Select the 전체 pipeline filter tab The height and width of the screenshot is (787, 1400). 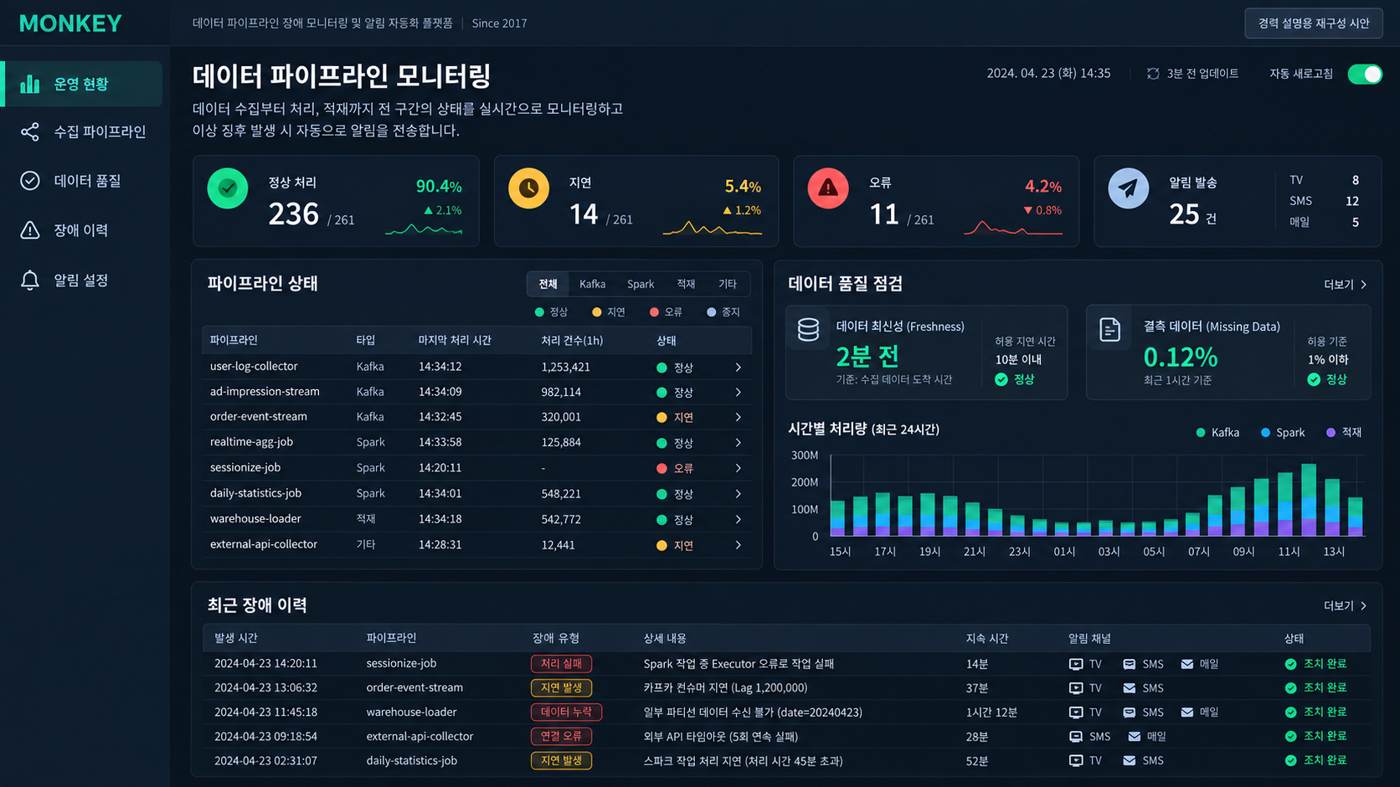(x=548, y=284)
